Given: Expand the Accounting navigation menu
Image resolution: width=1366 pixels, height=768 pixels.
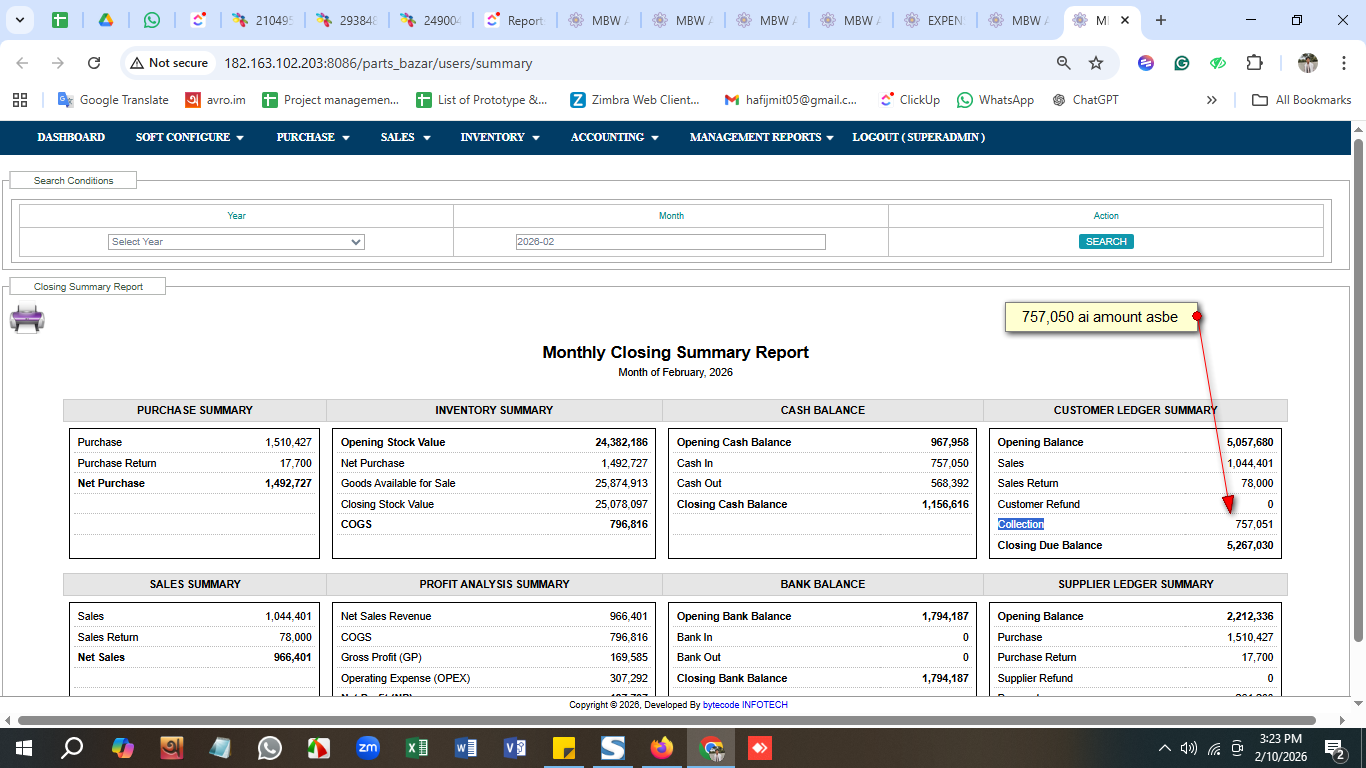Looking at the screenshot, I should (x=614, y=137).
